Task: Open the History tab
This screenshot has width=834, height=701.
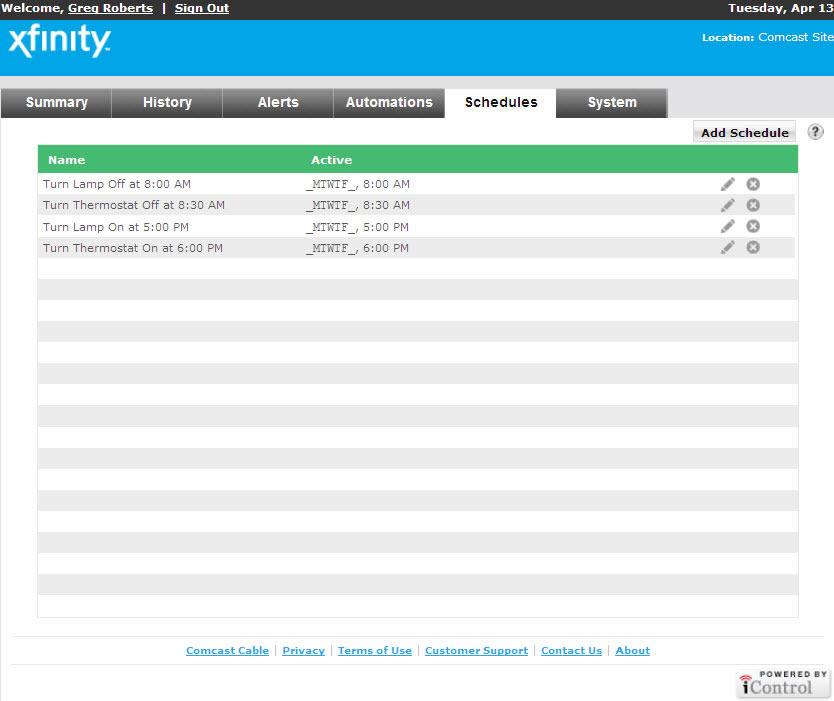Action: (167, 102)
